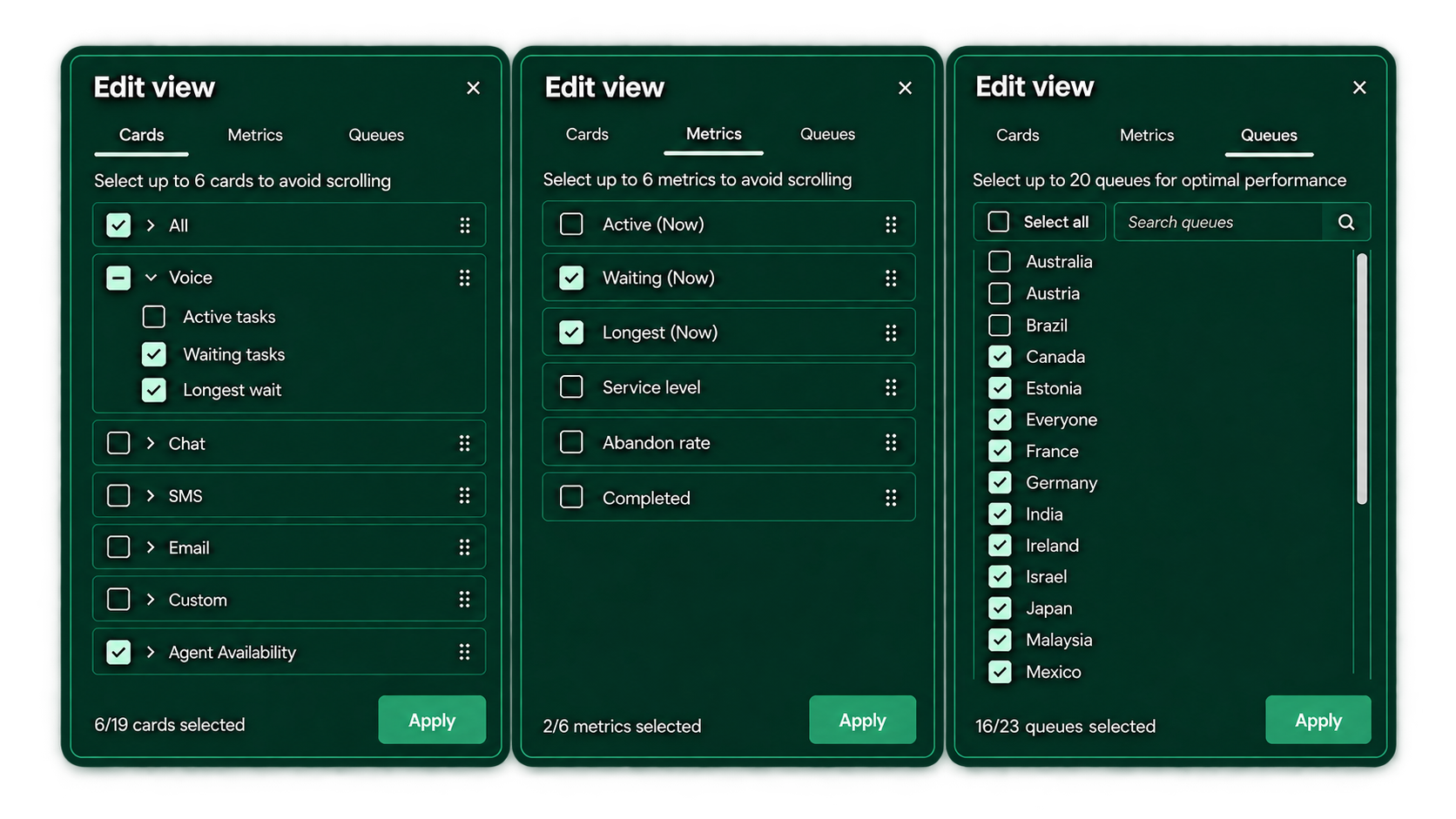Viewport: 1456px width, 819px height.
Task: Switch to Metrics tab in Queues panel
Action: click(x=1147, y=135)
